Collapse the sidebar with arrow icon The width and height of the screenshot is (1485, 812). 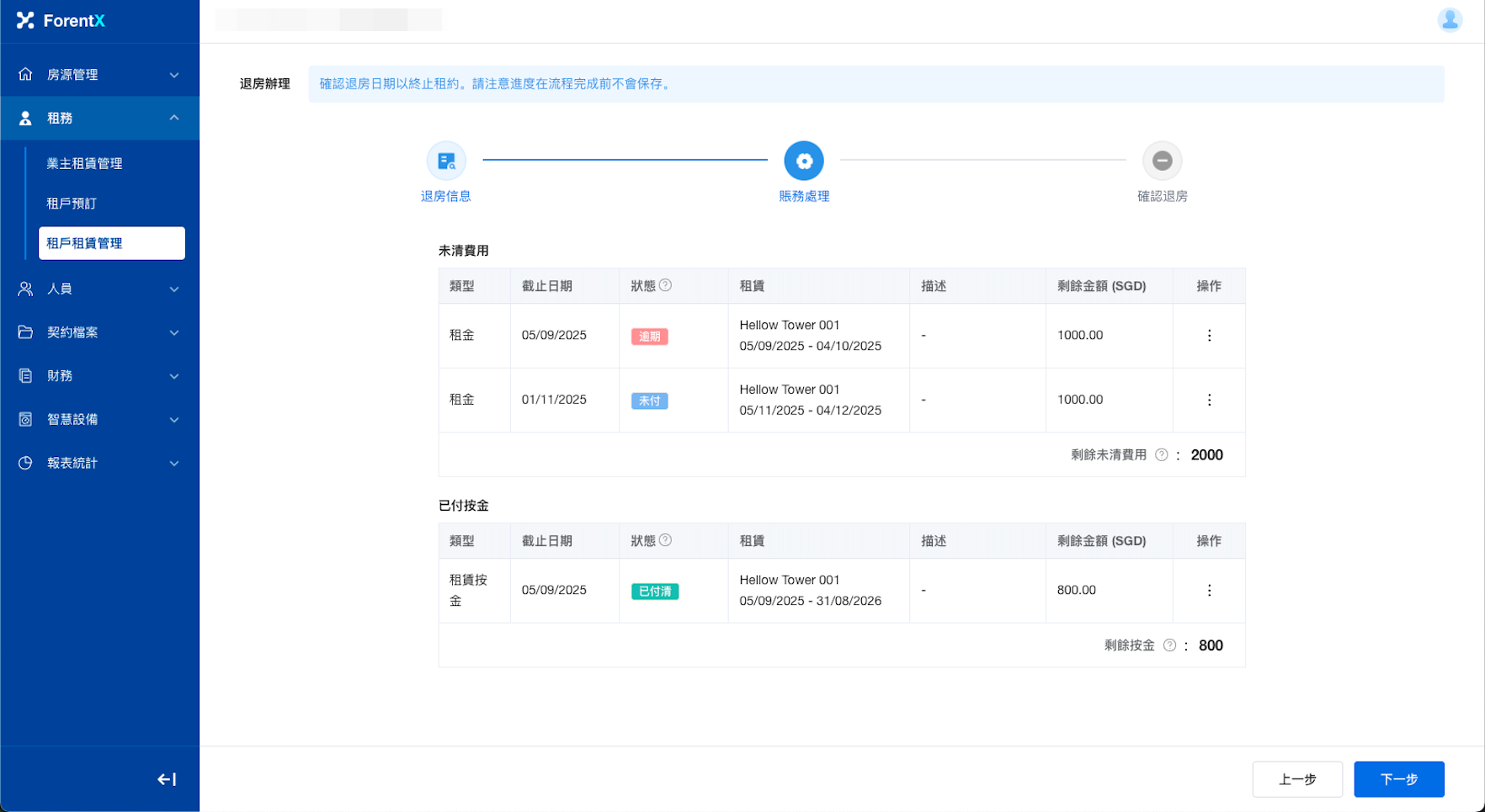point(167,779)
